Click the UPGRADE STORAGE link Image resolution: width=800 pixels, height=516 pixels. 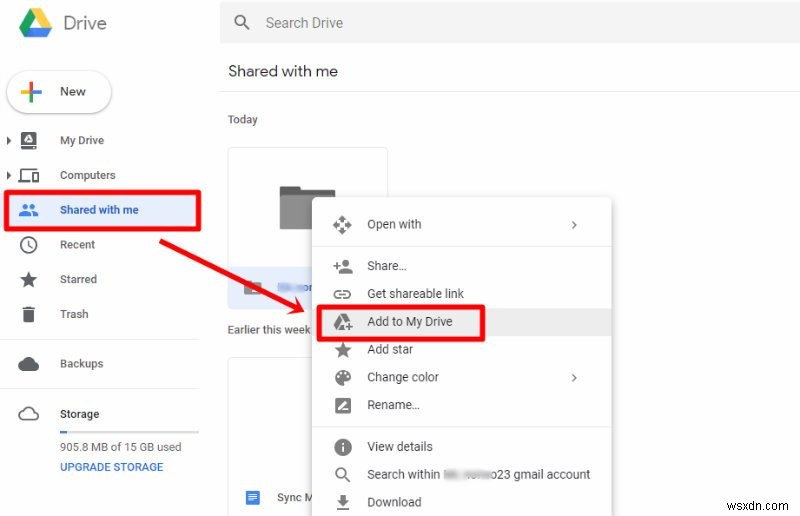click(x=112, y=468)
